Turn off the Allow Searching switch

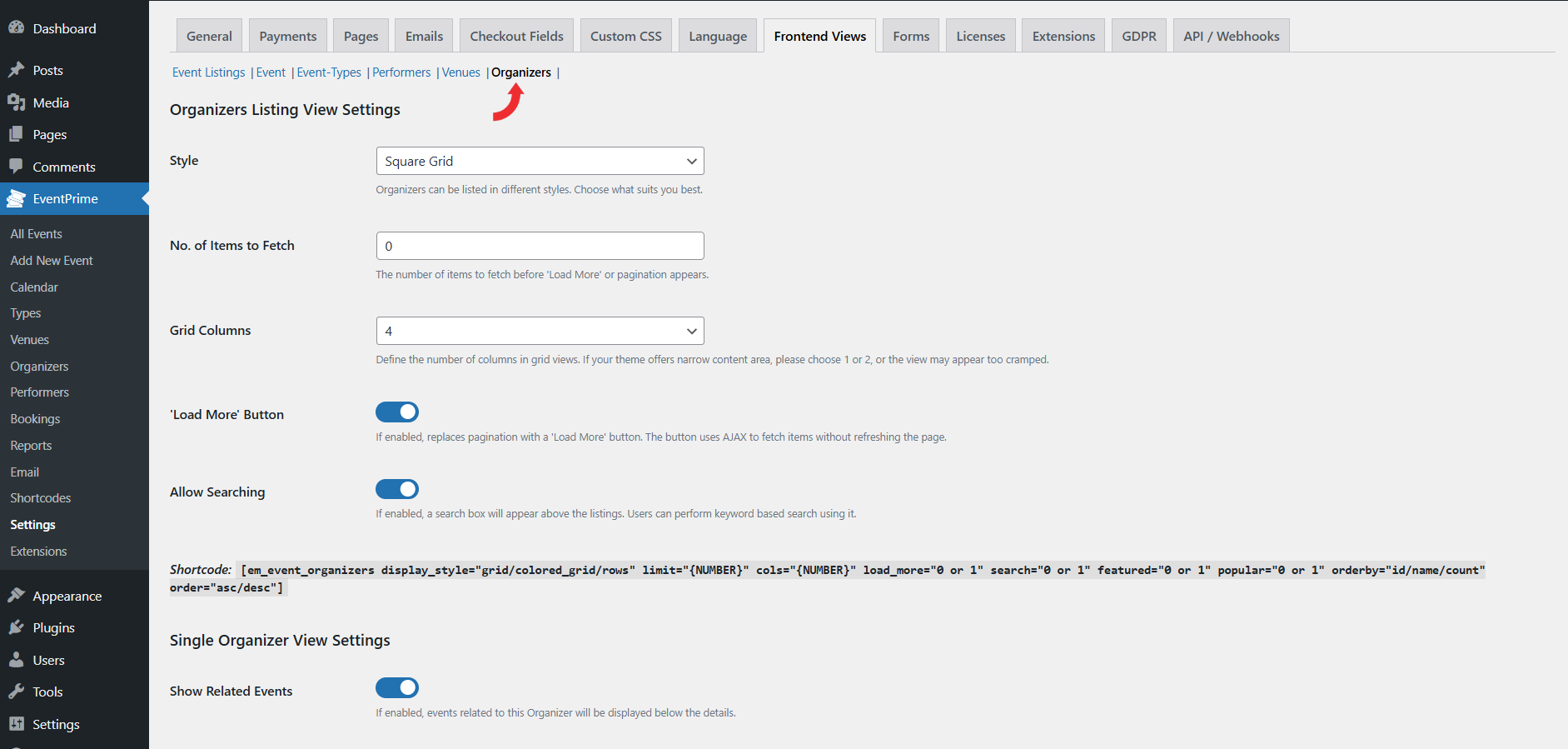397,489
